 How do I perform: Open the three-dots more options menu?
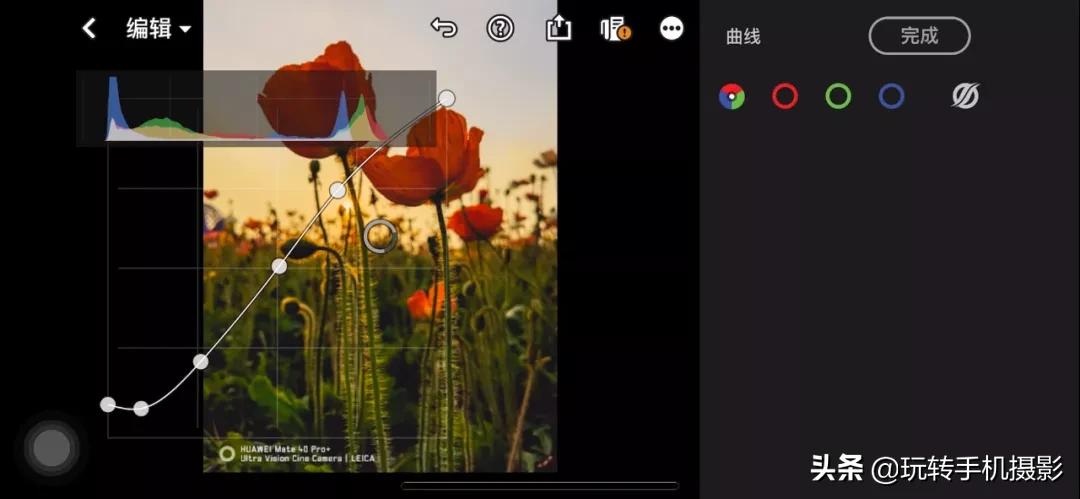672,28
